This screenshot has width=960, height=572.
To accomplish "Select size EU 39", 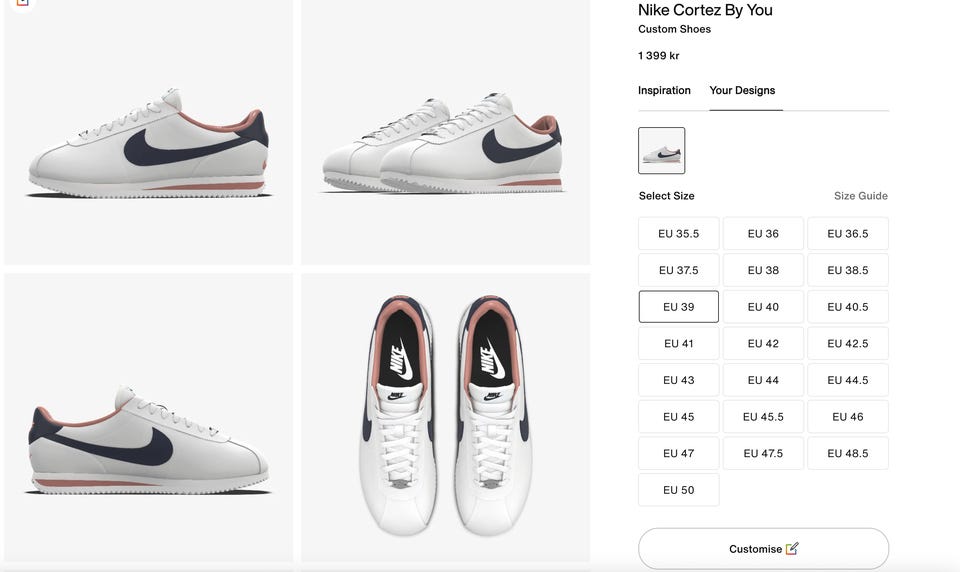I will point(678,307).
